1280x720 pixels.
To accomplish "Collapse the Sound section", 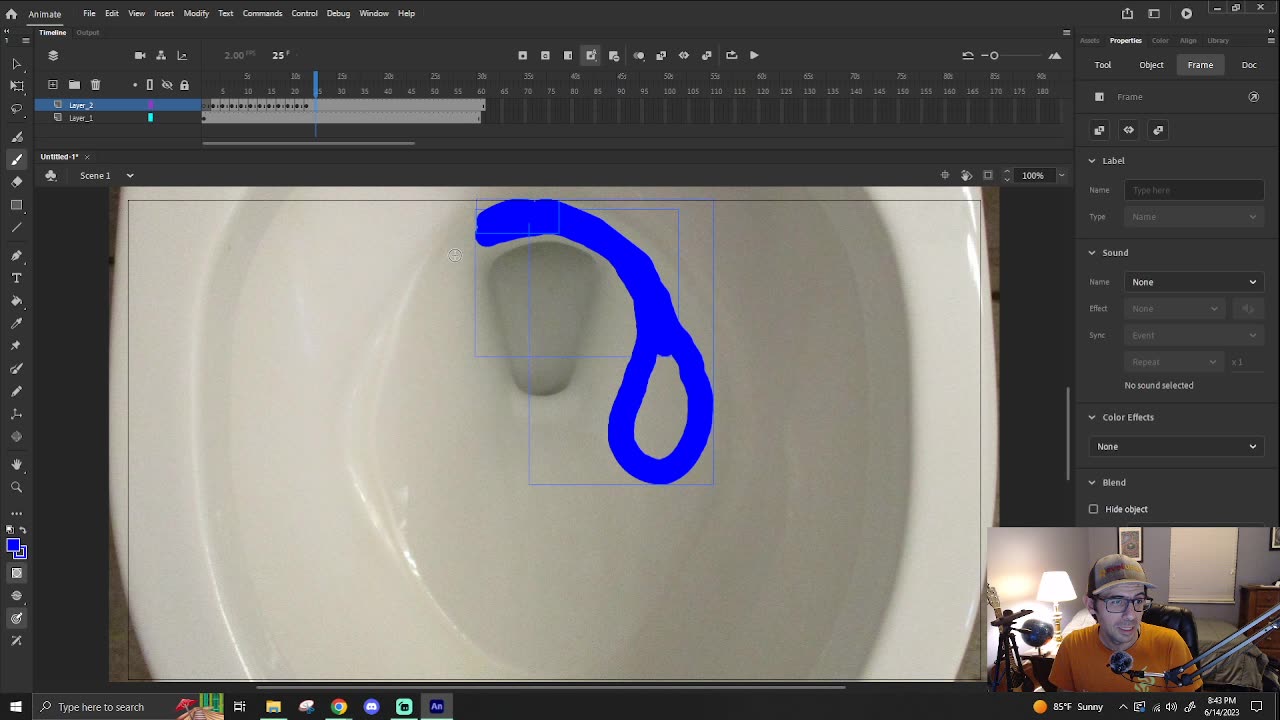I will [x=1092, y=252].
